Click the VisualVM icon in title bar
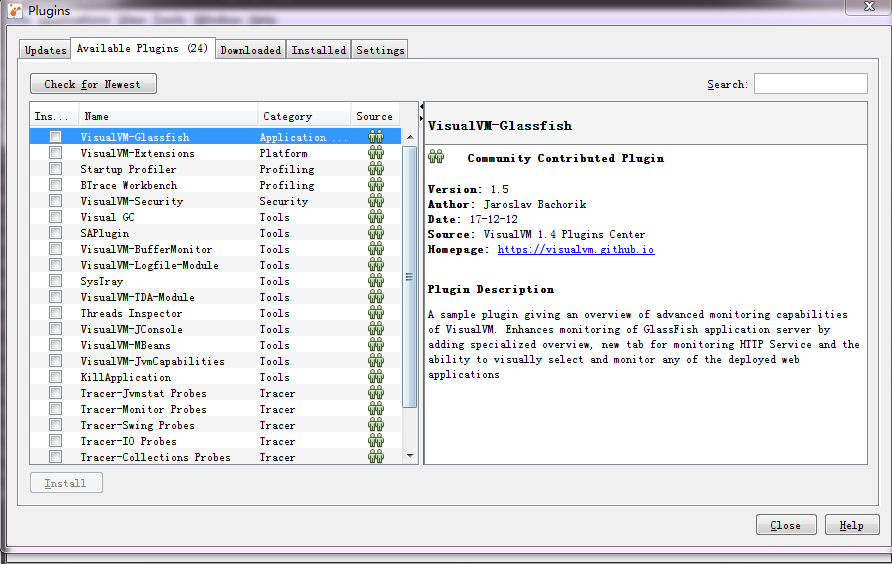The height and width of the screenshot is (564, 892). click(x=14, y=11)
